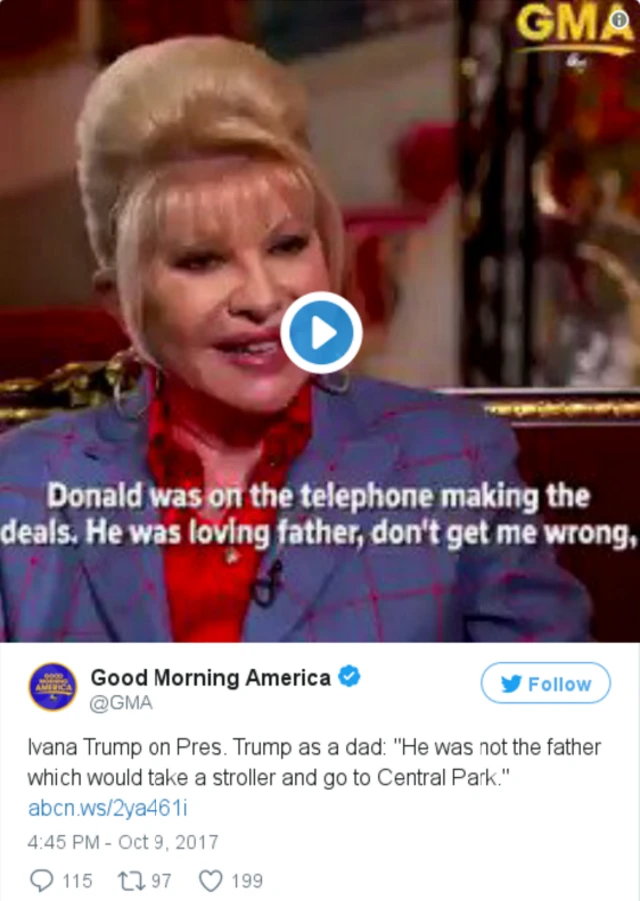Retweet using the arrows icon
640x901 pixels.
click(x=130, y=880)
